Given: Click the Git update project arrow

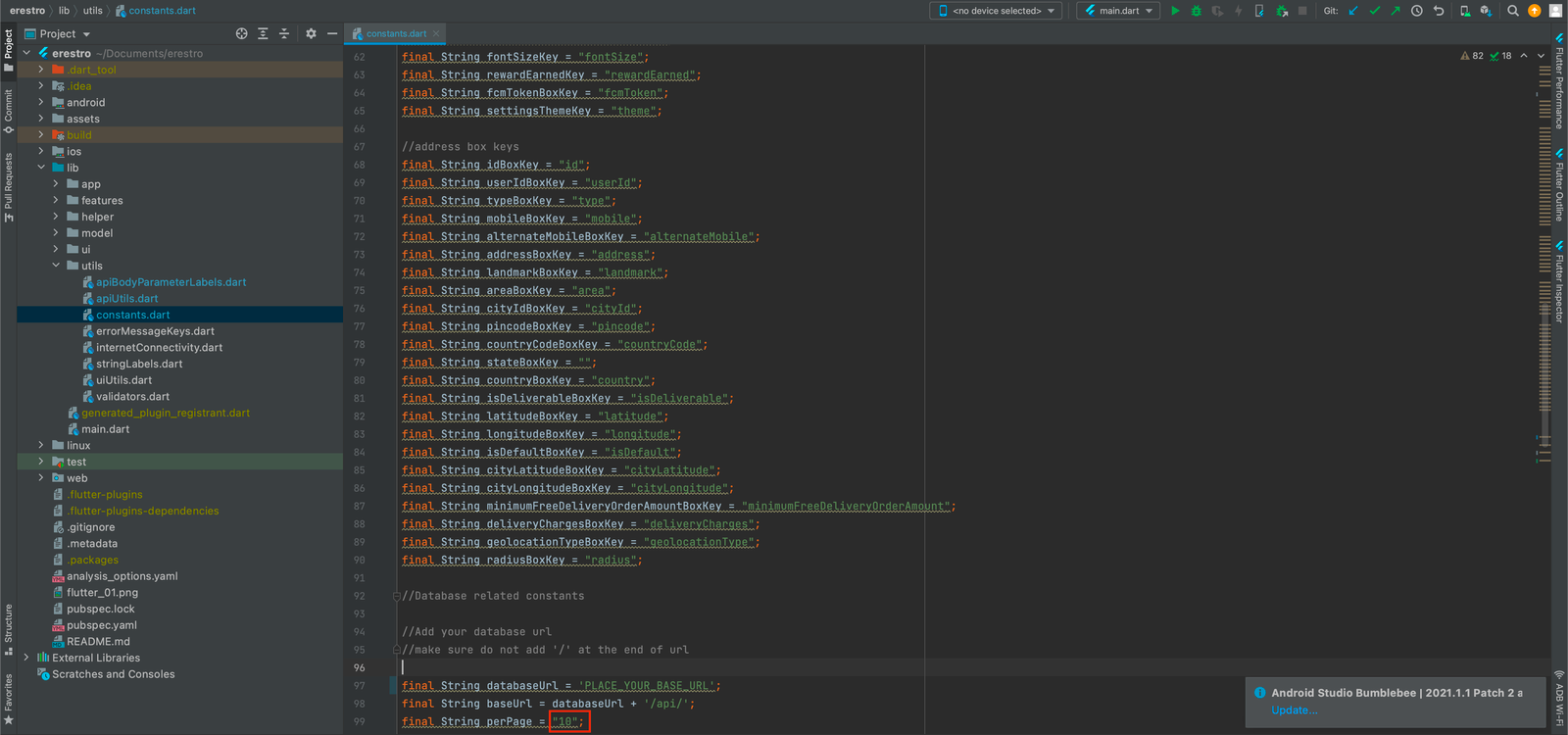Looking at the screenshot, I should pos(1353,11).
